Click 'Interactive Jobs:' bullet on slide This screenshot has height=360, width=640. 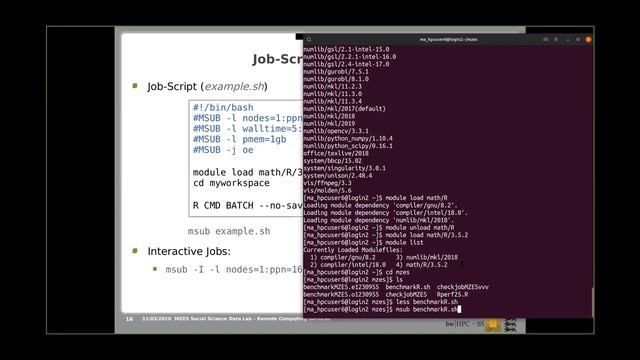tap(189, 251)
